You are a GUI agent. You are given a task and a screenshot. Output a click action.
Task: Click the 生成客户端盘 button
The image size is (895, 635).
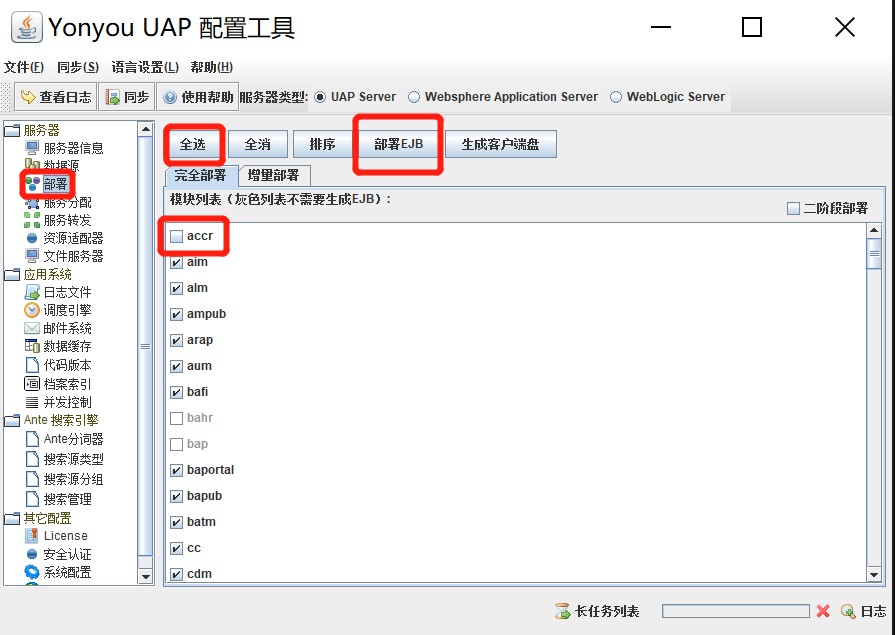(501, 144)
